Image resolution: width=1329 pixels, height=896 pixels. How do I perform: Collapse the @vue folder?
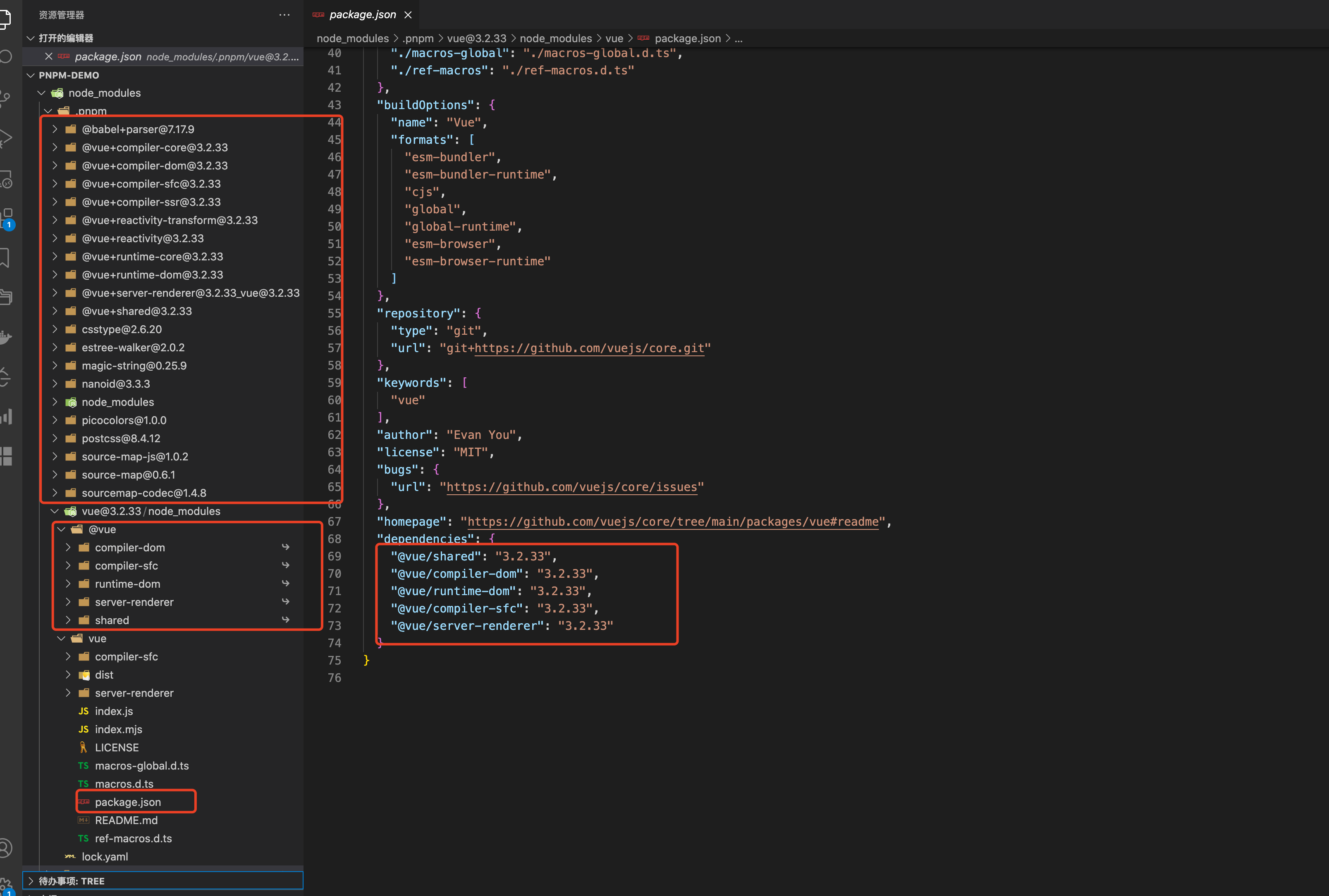[61, 529]
